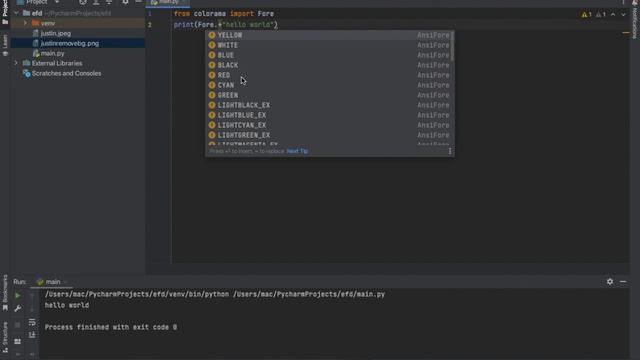Open the Bookmarks side tool window
This screenshot has width=640, height=360.
5,292
